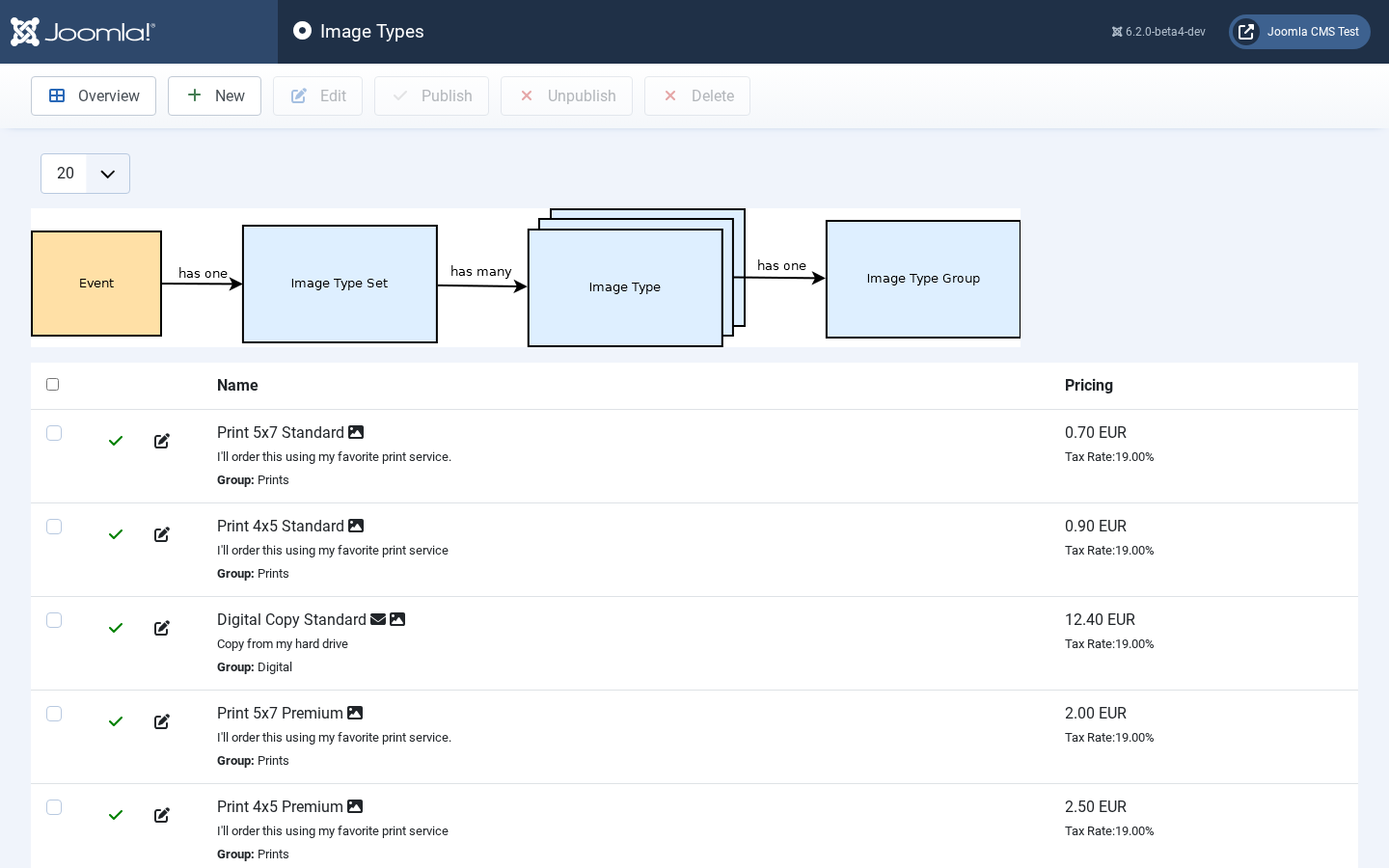Check the Print 4x5 Standard row checkbox

point(54,527)
